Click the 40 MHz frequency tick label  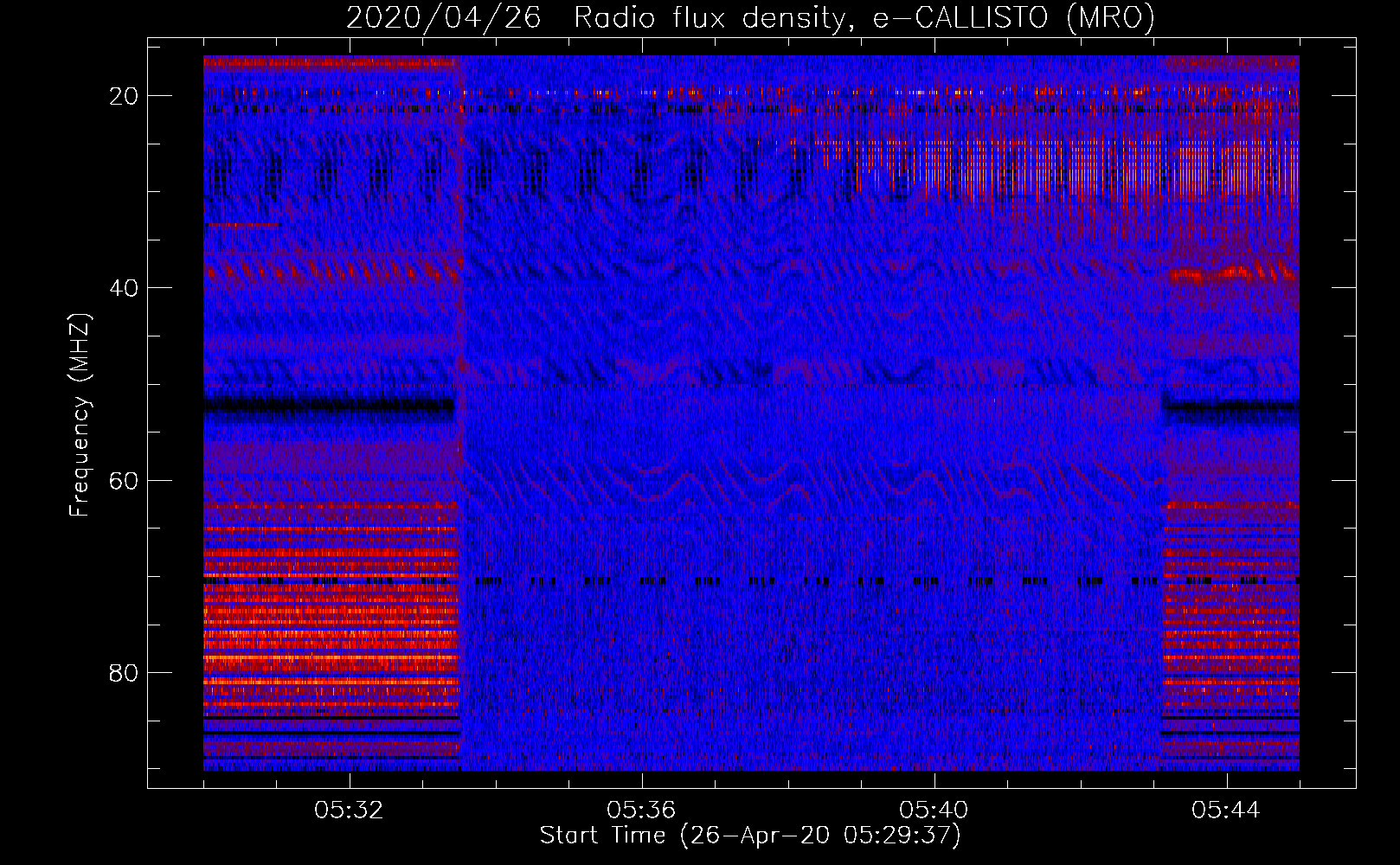coord(124,288)
